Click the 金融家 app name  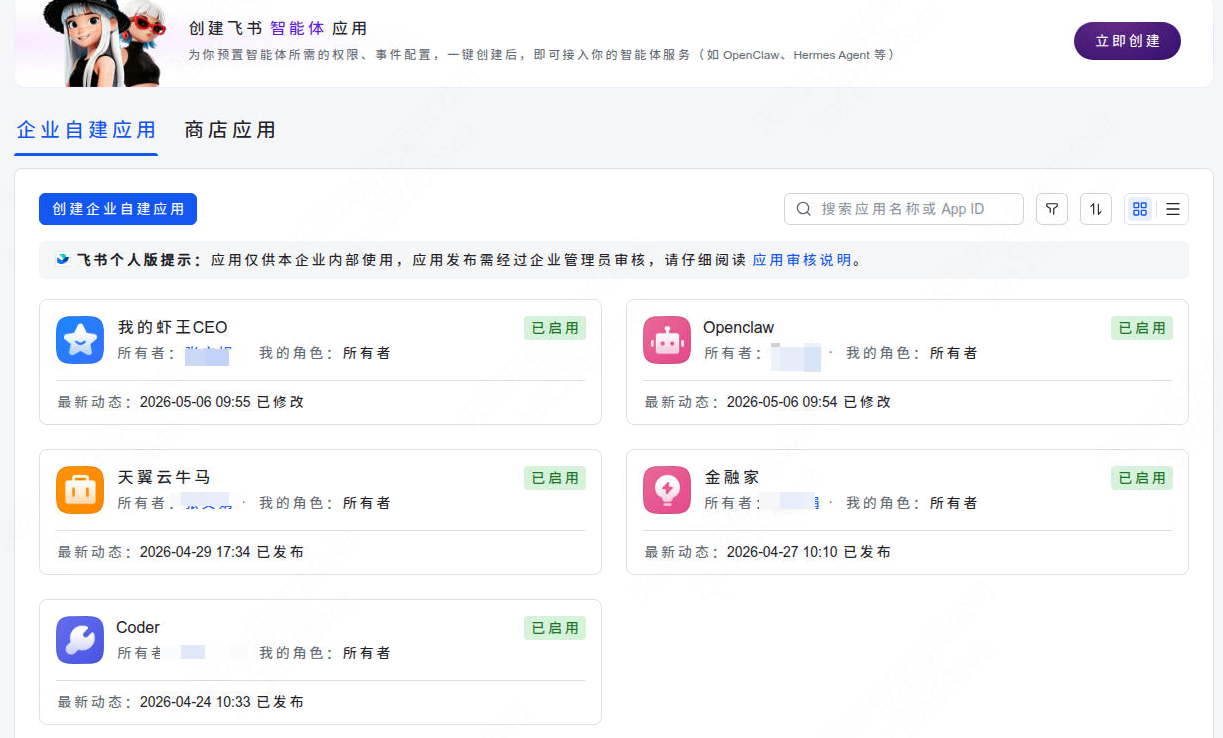point(732,477)
